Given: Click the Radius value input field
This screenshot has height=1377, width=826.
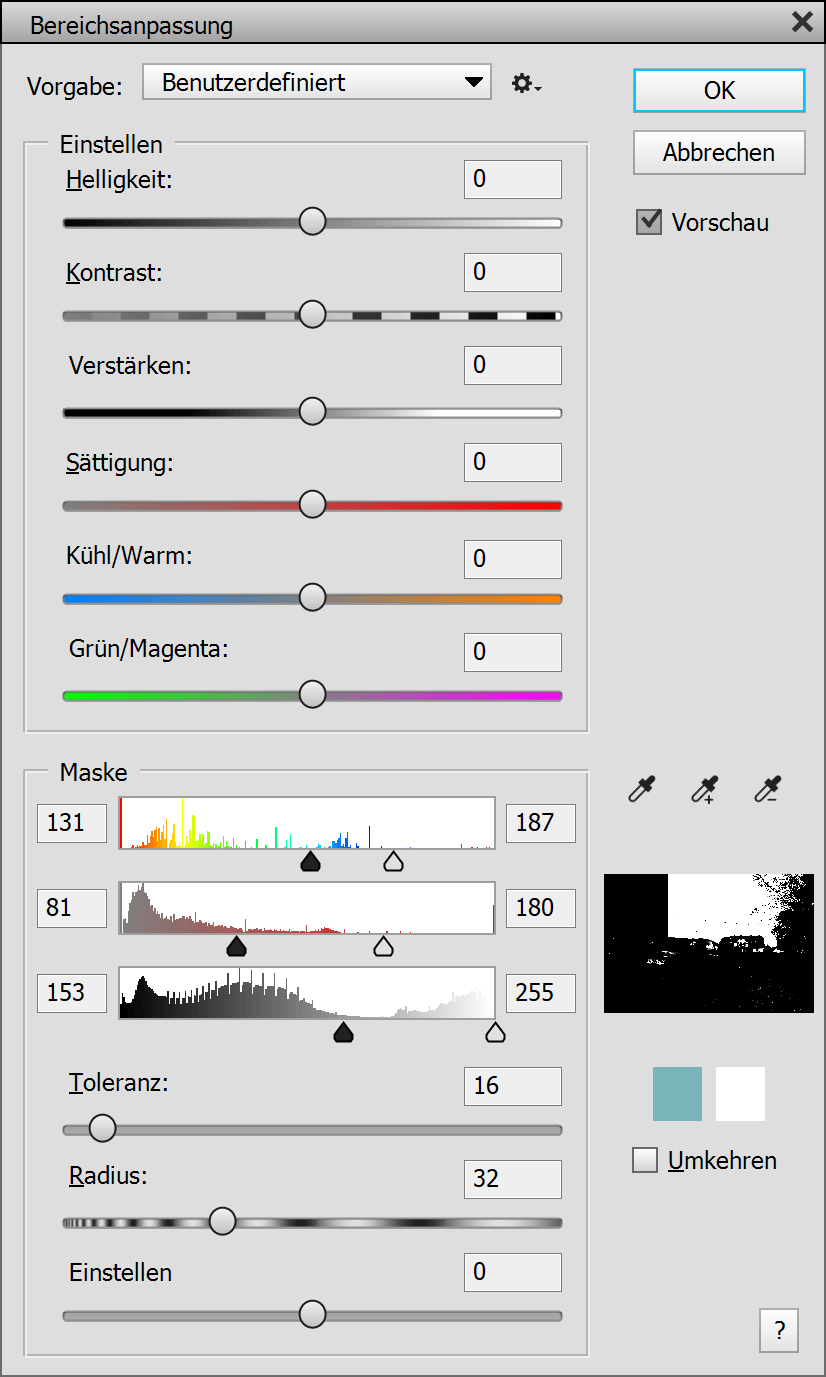Looking at the screenshot, I should (x=512, y=1179).
